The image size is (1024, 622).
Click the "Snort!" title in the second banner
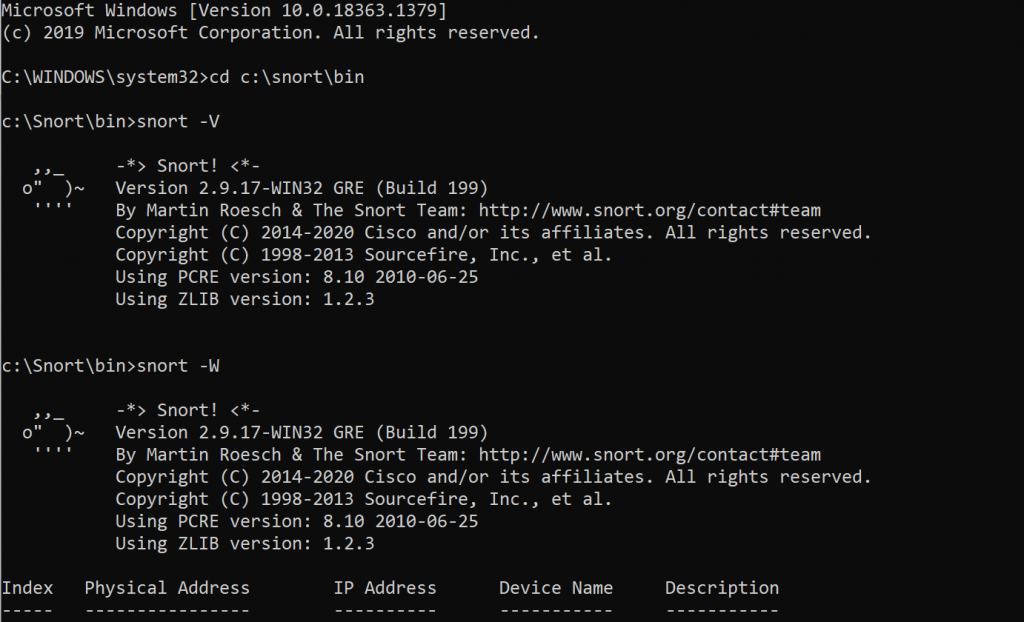coord(187,410)
